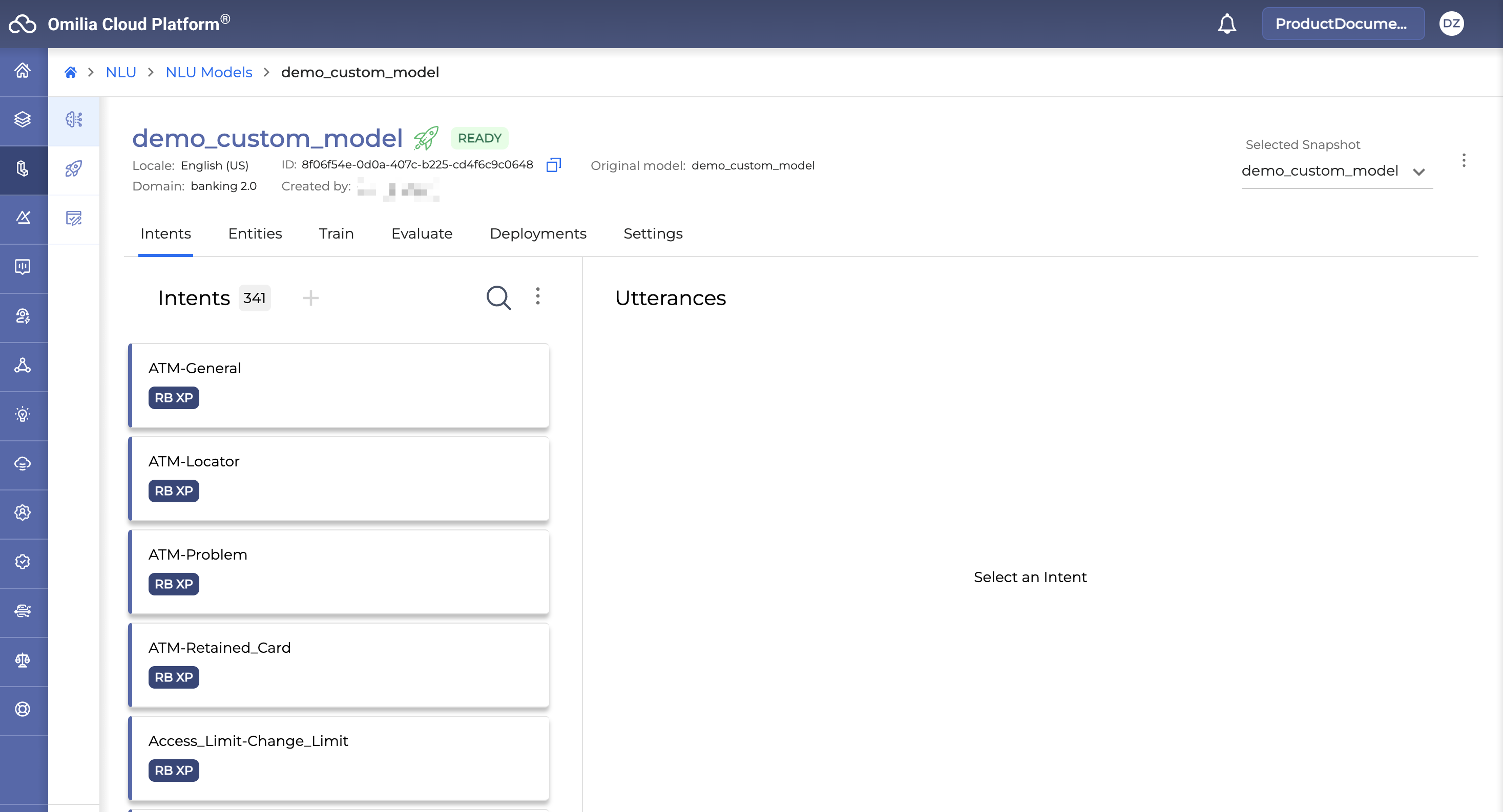The image size is (1503, 812).
Task: Open the intents kebab options menu
Action: [x=537, y=296]
